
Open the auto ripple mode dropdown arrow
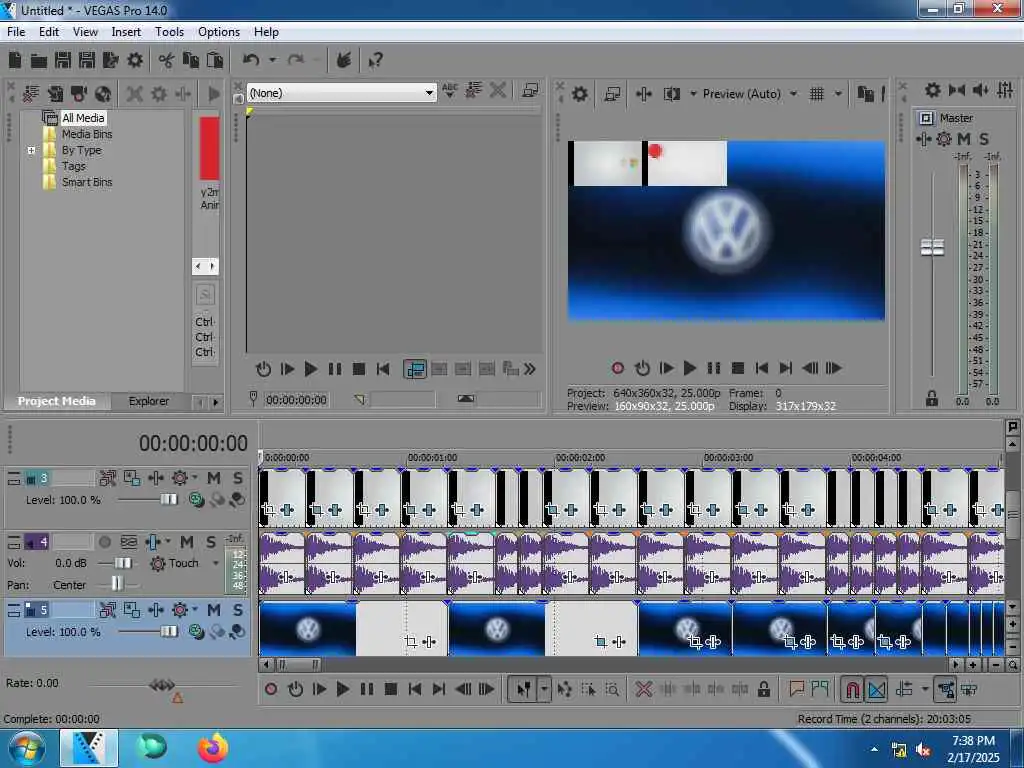coord(925,689)
